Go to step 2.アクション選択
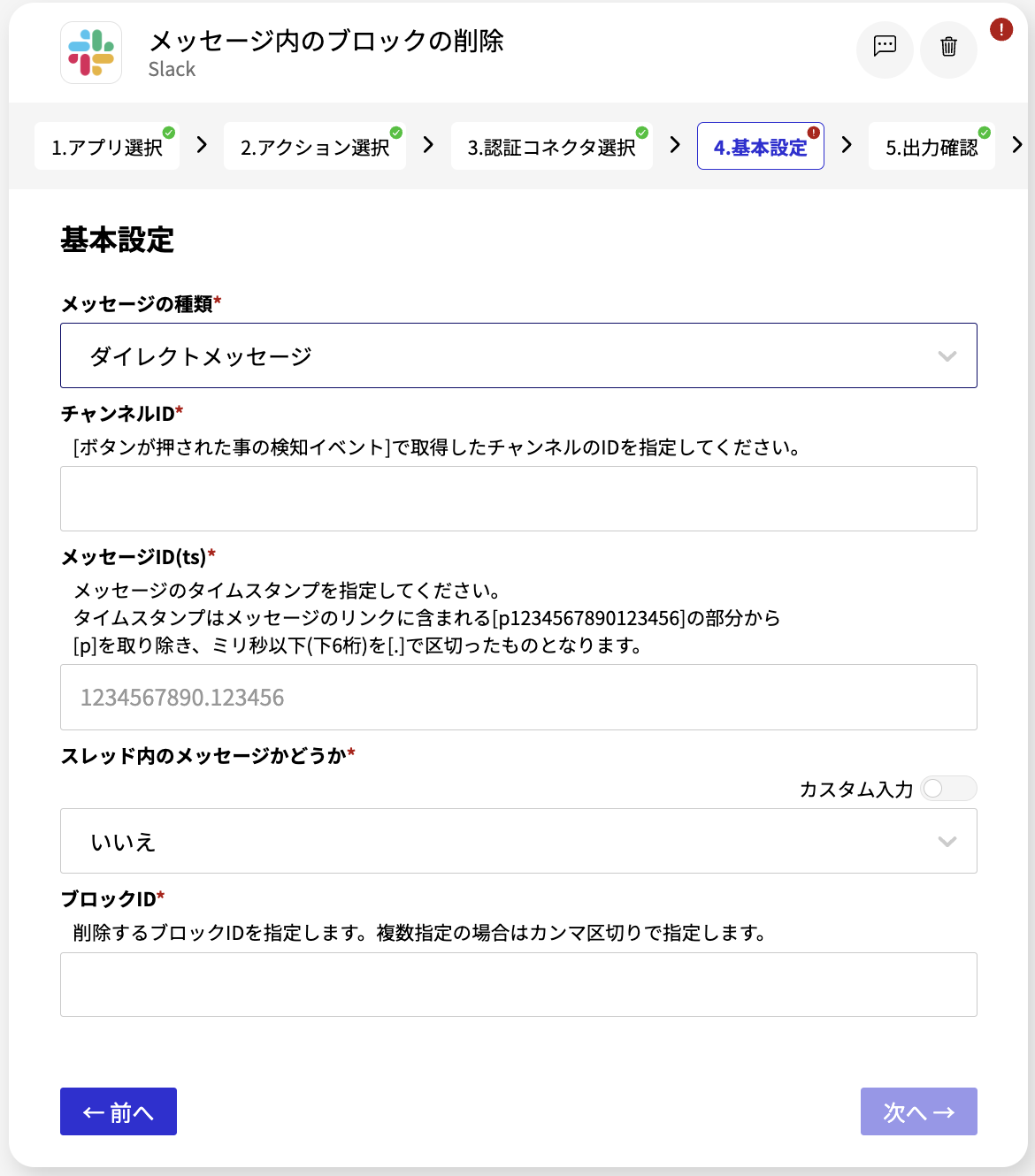1035x1176 pixels. 315,146
